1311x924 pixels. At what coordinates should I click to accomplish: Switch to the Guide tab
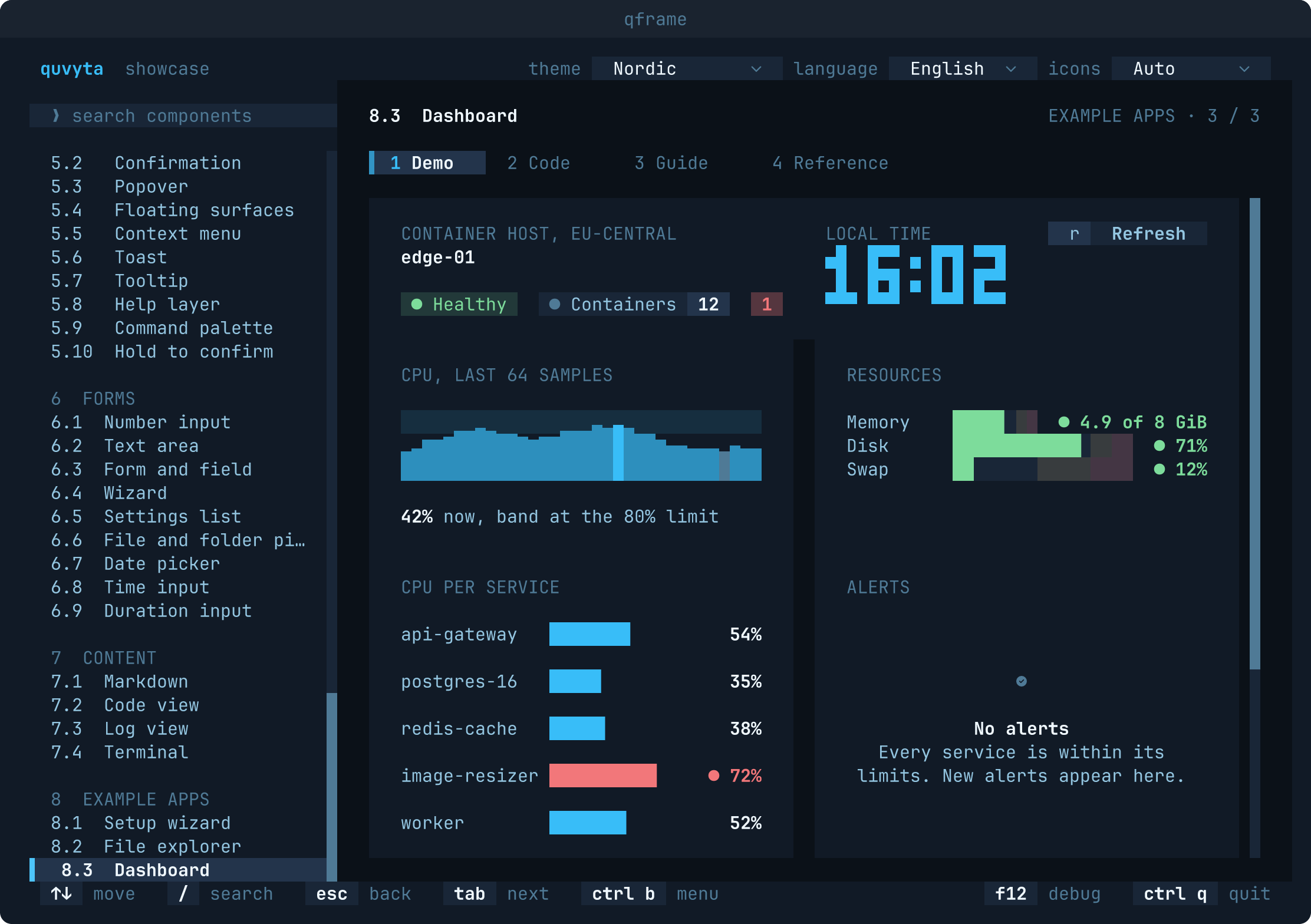[x=671, y=163]
